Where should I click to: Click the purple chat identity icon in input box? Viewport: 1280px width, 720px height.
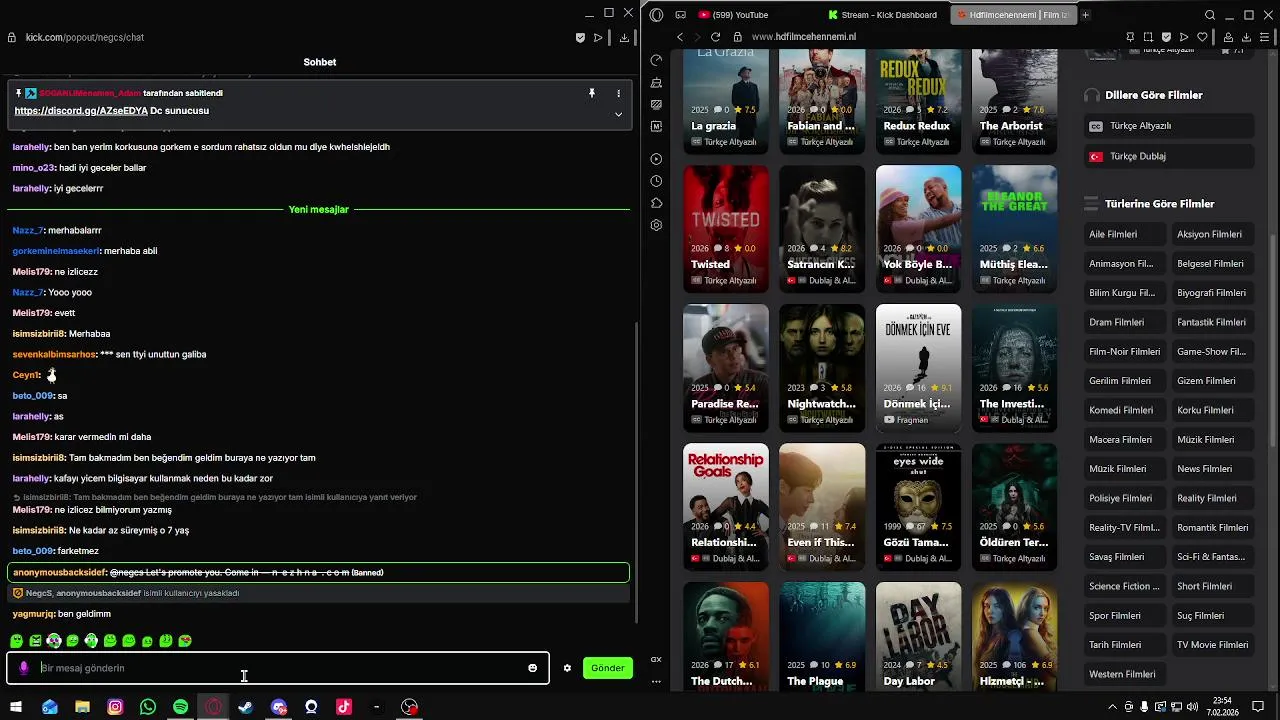click(x=24, y=668)
